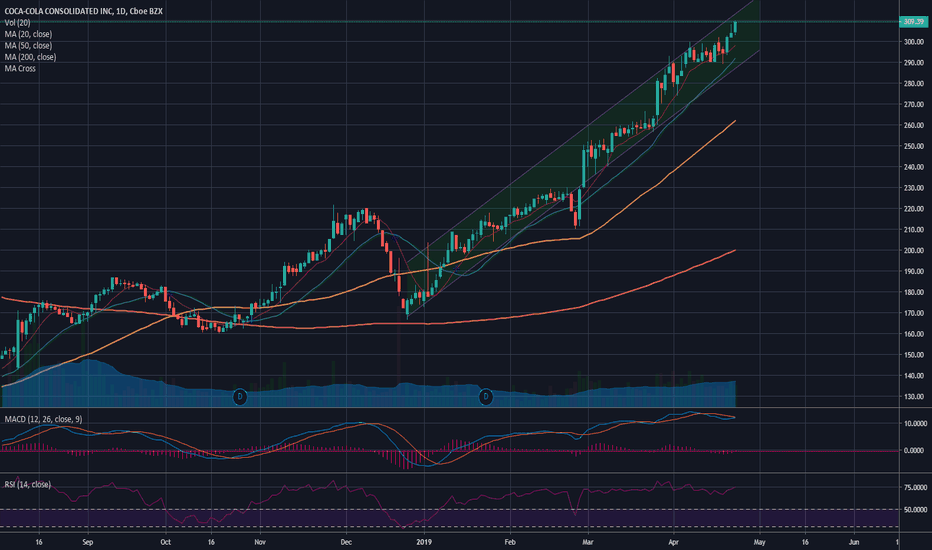932x550 pixels.
Task: Click the 160.00 price axis label
Action: click(x=914, y=334)
